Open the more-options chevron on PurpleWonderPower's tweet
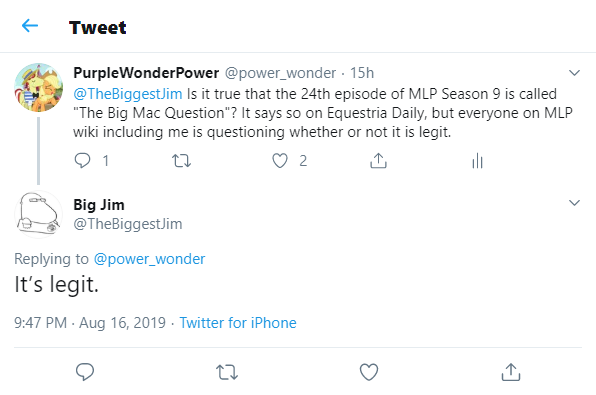The height and width of the screenshot is (395, 596). (x=574, y=73)
